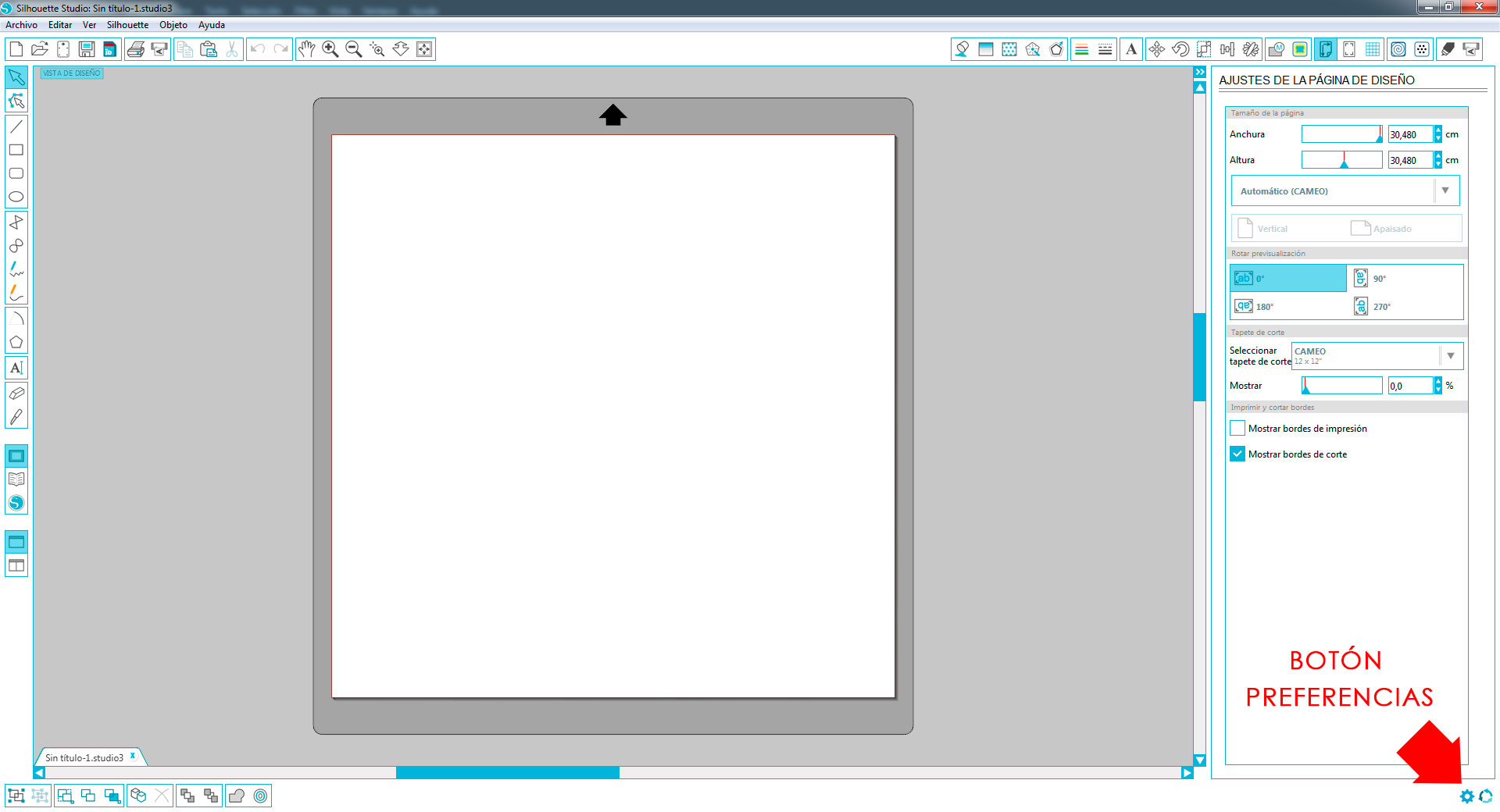Select 0° preview rotation
Viewport: 1500px width, 812px height.
pos(1288,278)
